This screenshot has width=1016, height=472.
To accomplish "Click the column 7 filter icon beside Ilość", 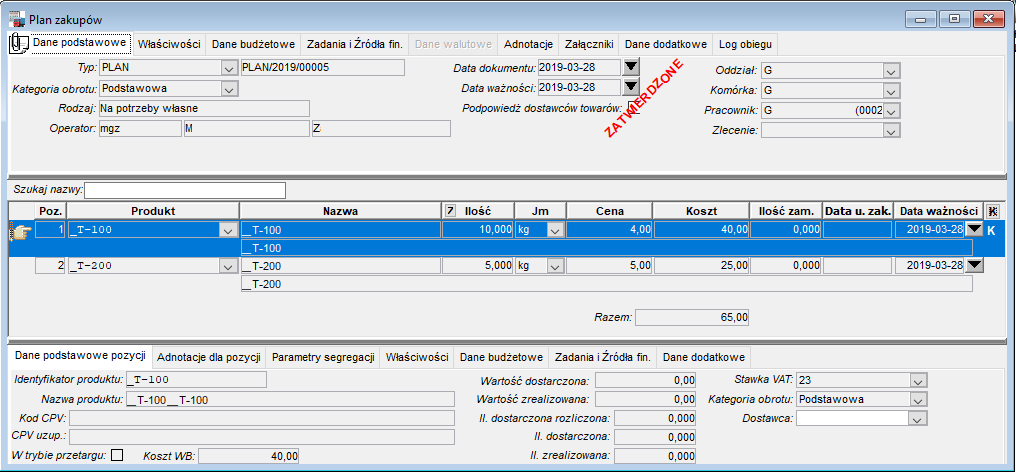I will click(x=450, y=210).
